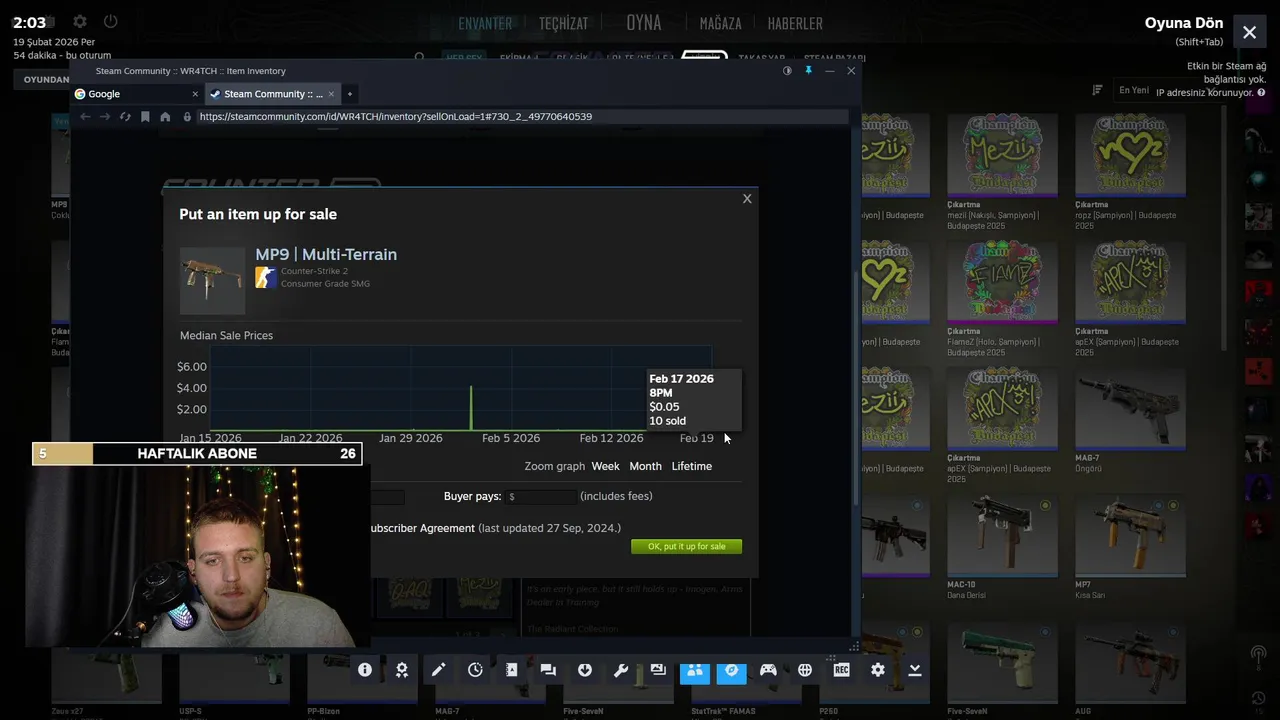Click help question mark beside IP notice
Viewport: 1280px width, 720px height.
tap(1260, 92)
